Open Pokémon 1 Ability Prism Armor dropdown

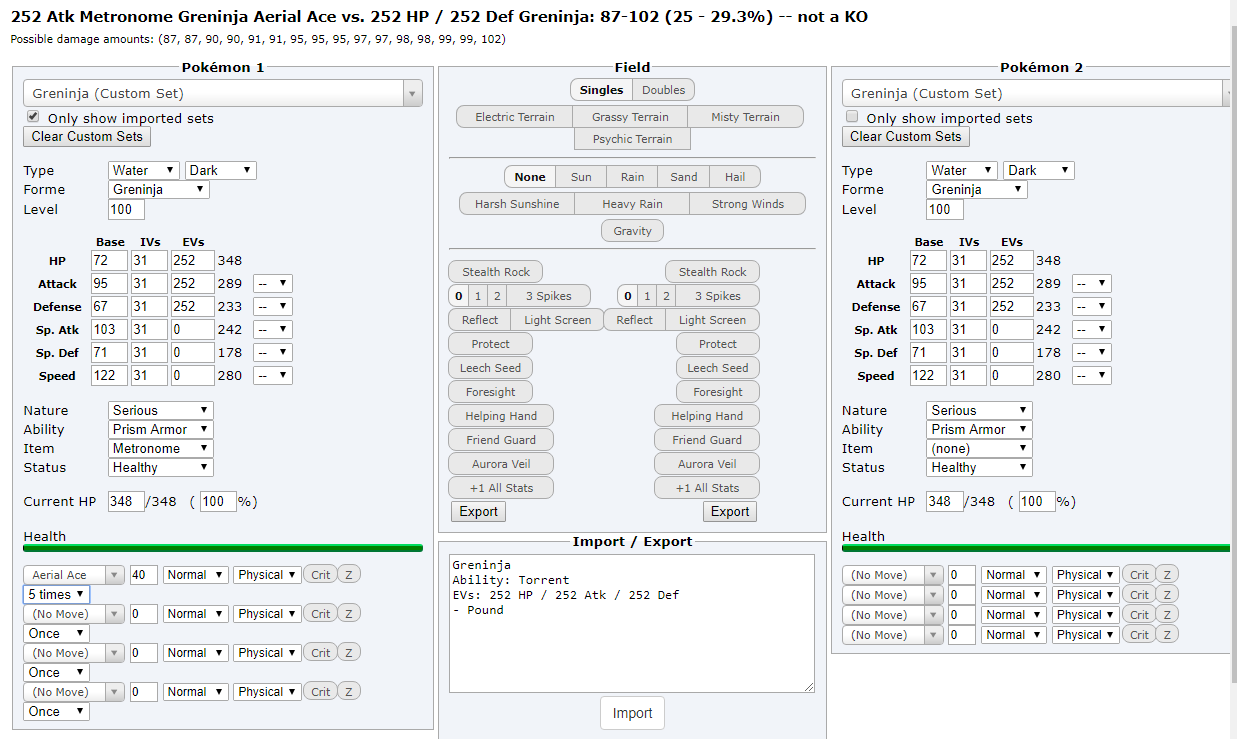coord(161,429)
